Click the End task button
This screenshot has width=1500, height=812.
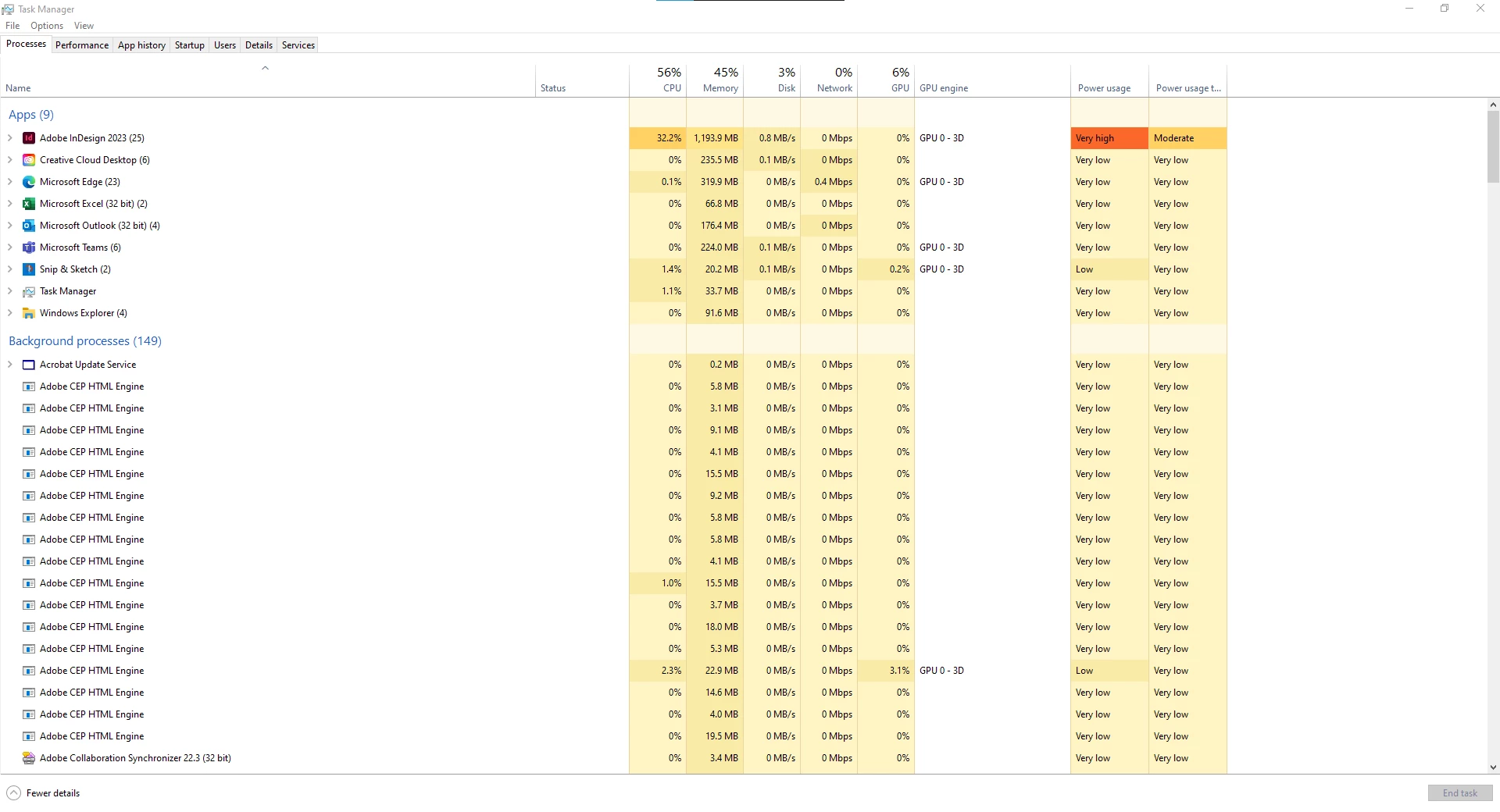point(1460,793)
